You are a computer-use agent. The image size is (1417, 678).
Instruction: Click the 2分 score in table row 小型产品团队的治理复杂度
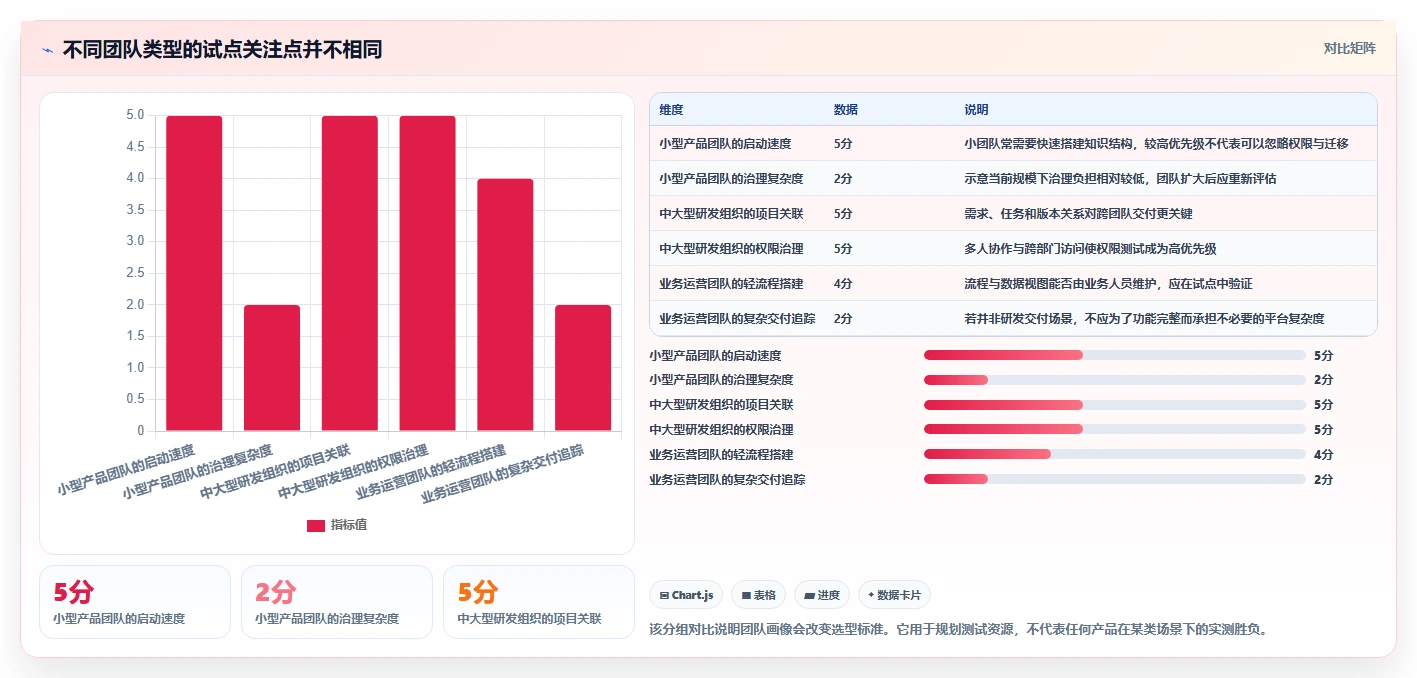843,179
